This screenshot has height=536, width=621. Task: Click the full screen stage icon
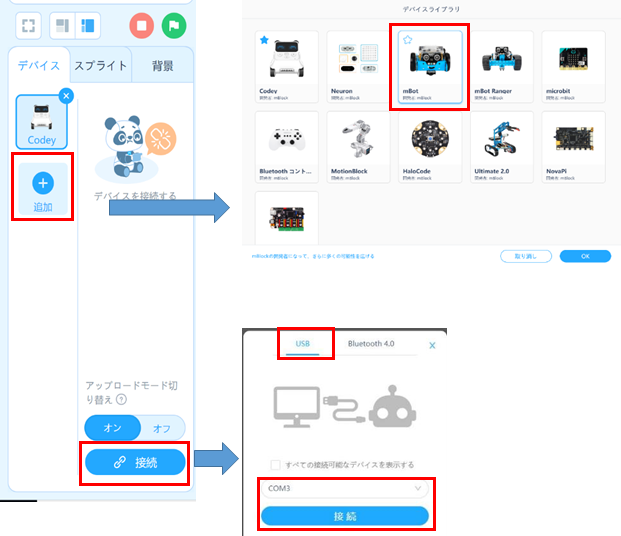[x=28, y=26]
